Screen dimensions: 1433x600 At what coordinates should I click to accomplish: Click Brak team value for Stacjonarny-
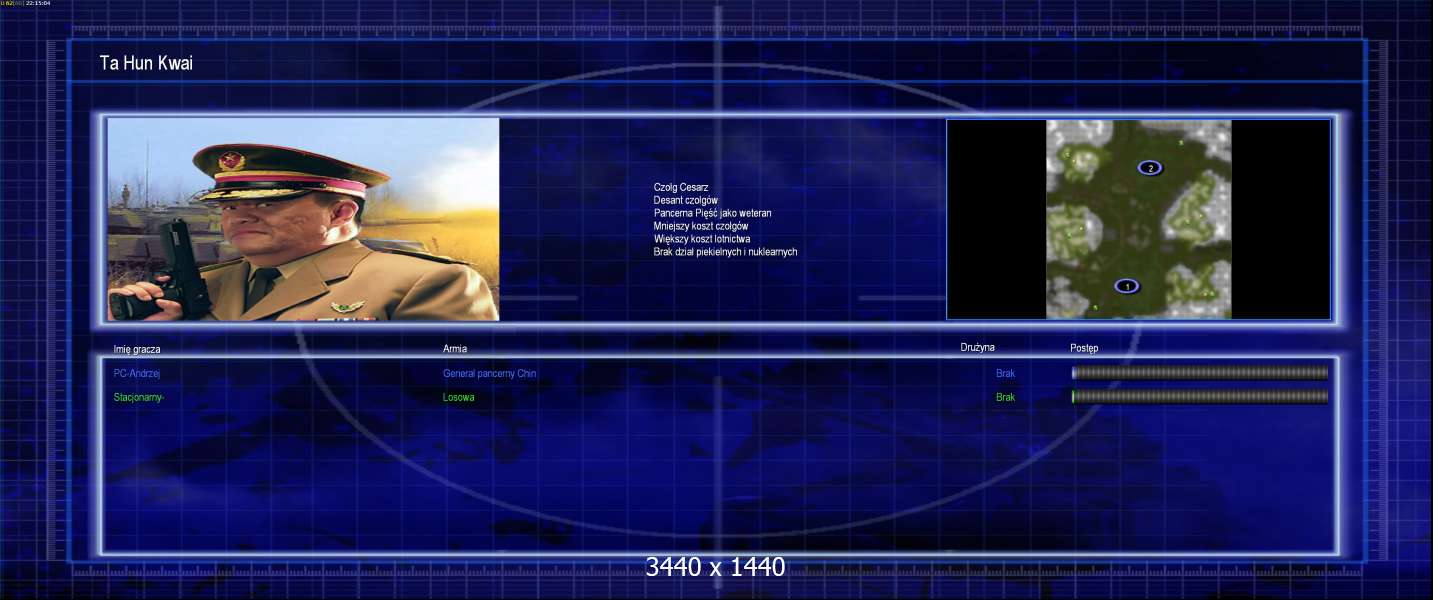click(x=1005, y=397)
